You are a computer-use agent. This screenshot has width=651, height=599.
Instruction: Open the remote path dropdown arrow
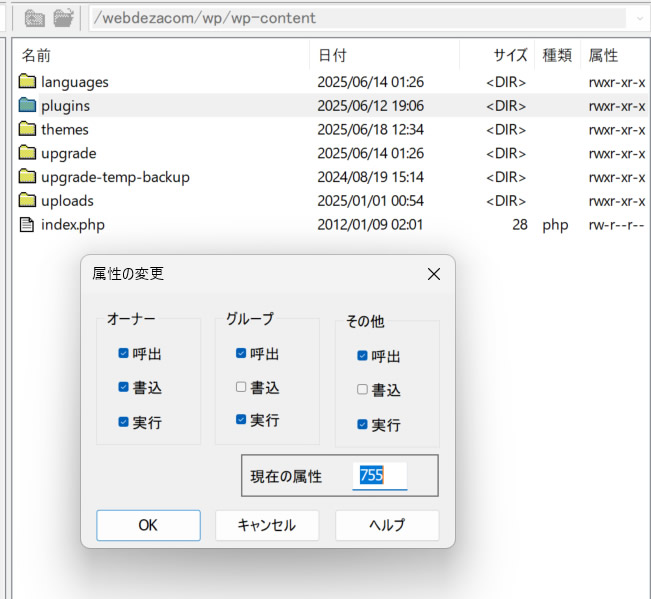[x=639, y=18]
